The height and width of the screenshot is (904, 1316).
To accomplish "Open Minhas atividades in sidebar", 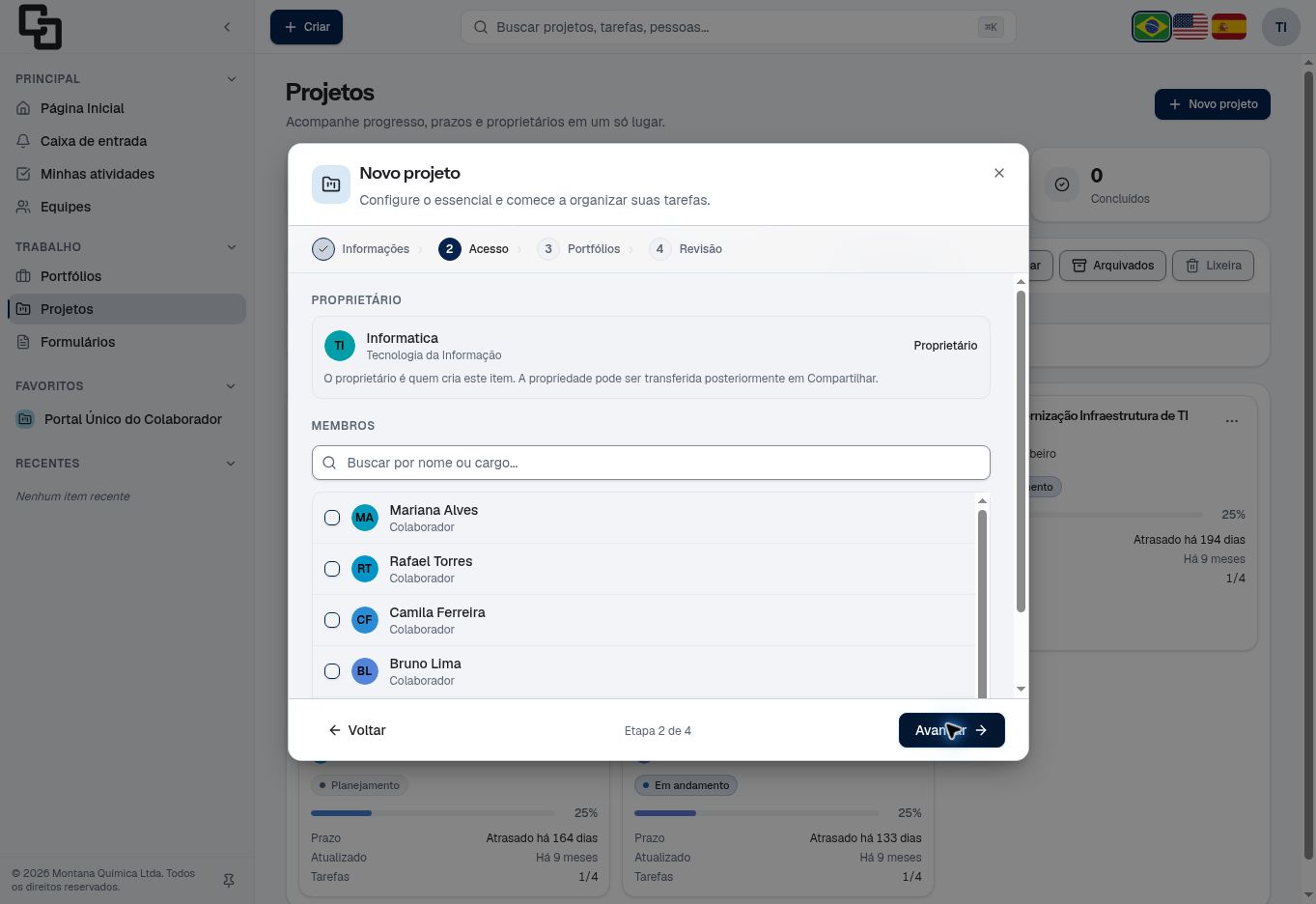I will pyautogui.click(x=125, y=174).
